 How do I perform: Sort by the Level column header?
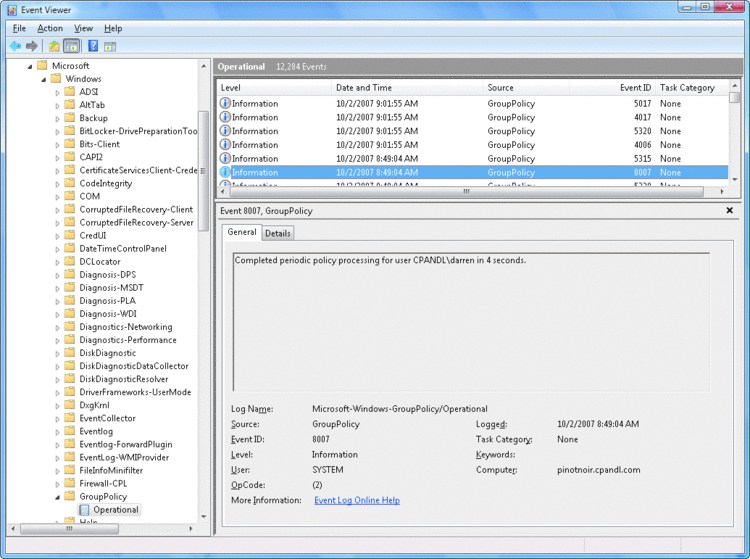275,88
